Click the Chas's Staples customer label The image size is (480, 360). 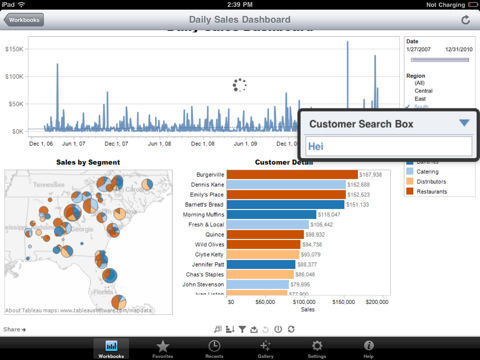coord(205,274)
